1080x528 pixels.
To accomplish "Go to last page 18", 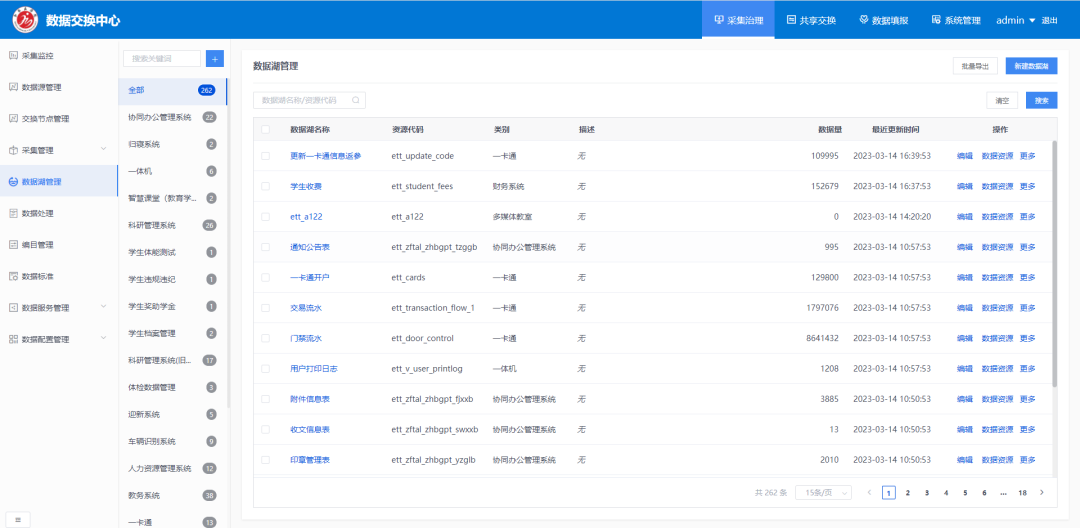I will [1023, 492].
